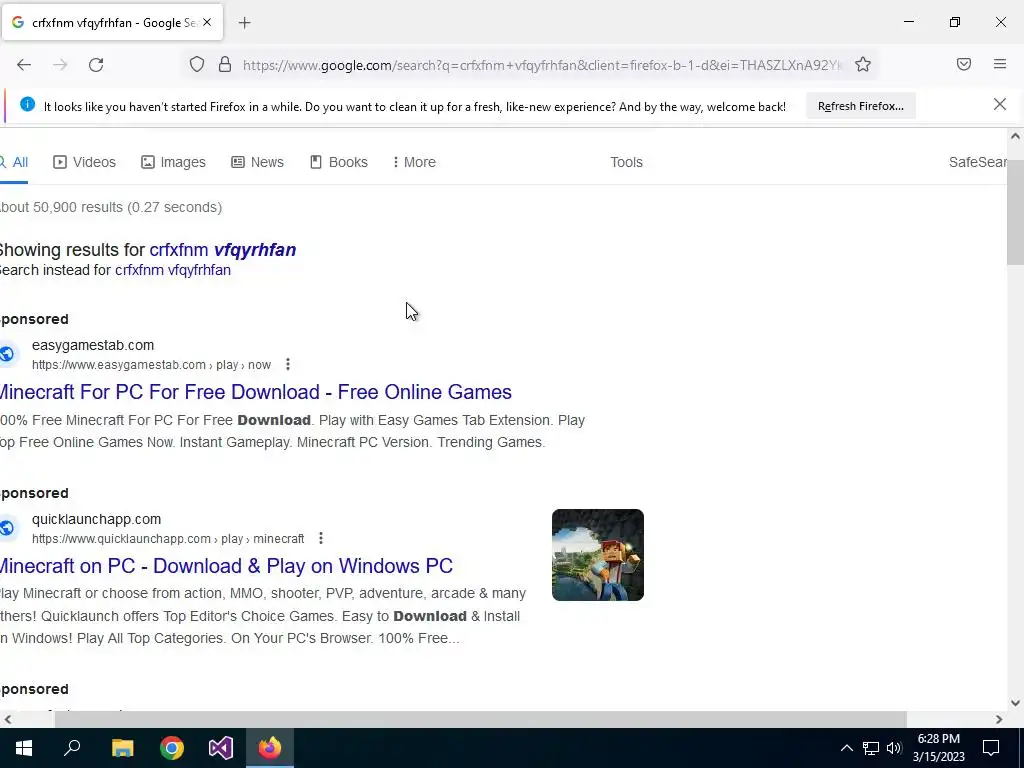
Task: Click the Firefox taskbar icon
Action: 270,748
